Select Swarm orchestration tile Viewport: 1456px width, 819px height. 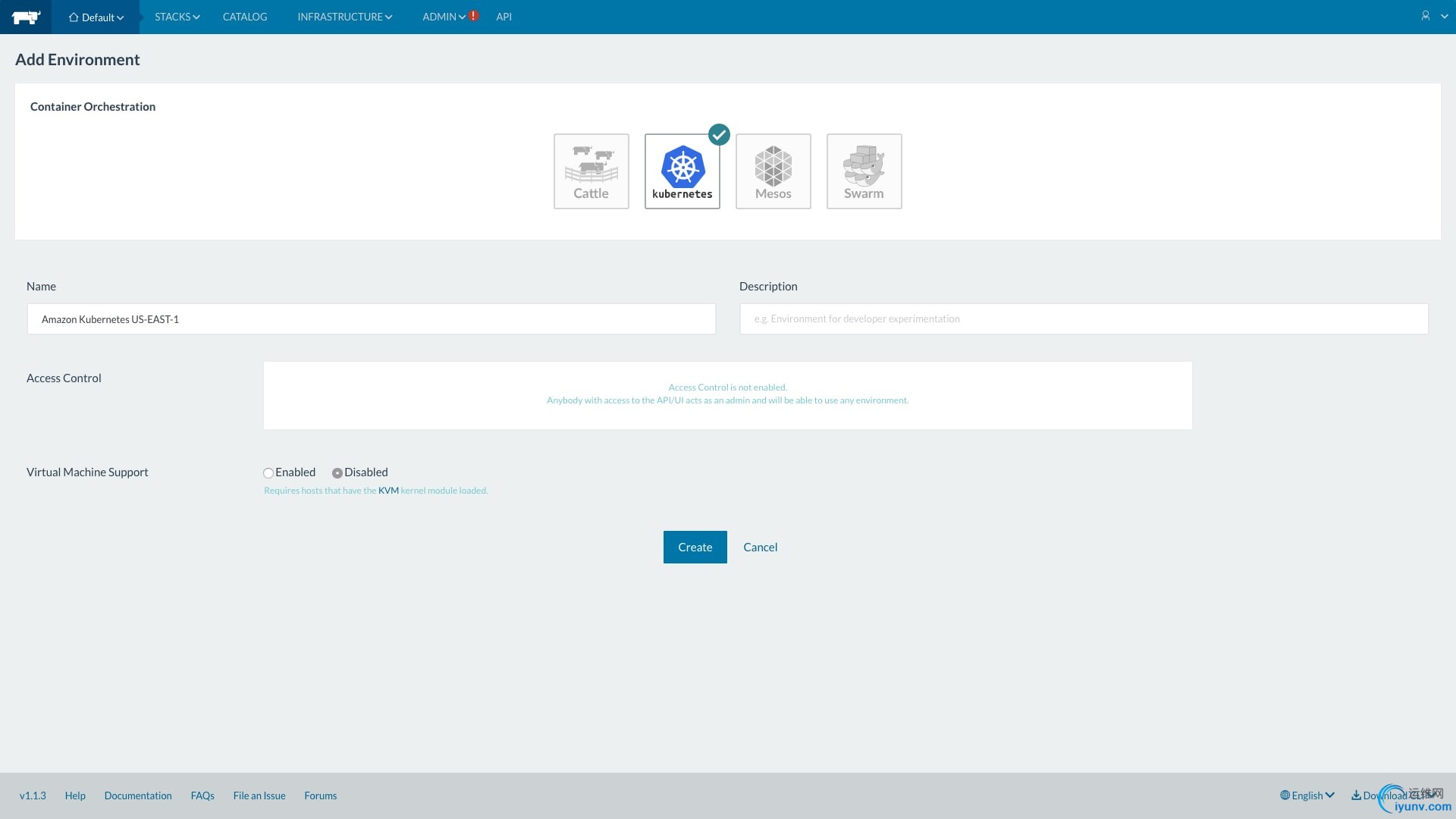[x=864, y=171]
